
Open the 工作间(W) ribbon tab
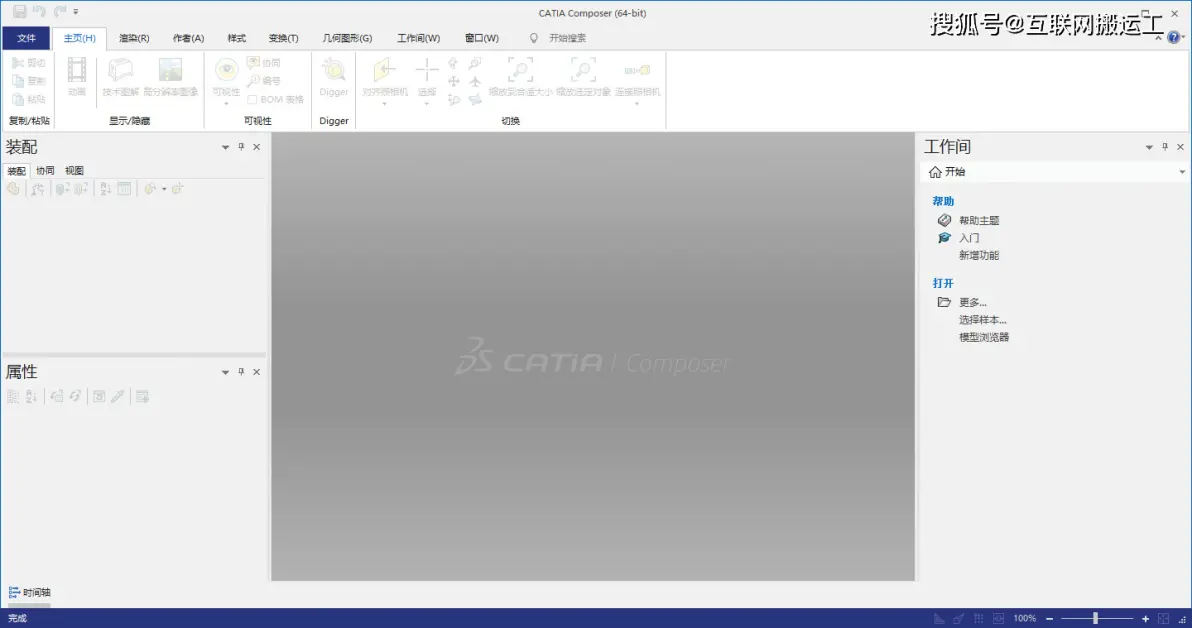coord(418,38)
